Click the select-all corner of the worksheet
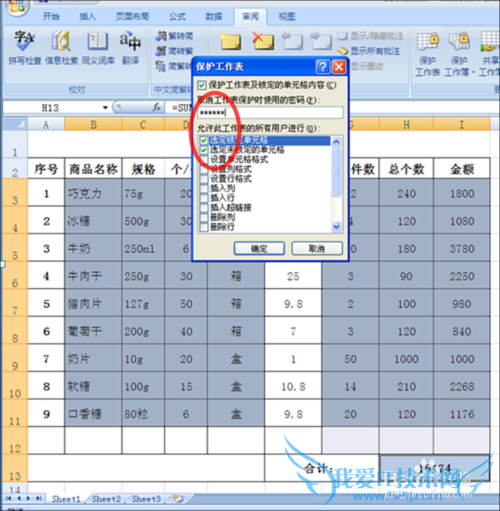This screenshot has width=500, height=511. point(15,124)
